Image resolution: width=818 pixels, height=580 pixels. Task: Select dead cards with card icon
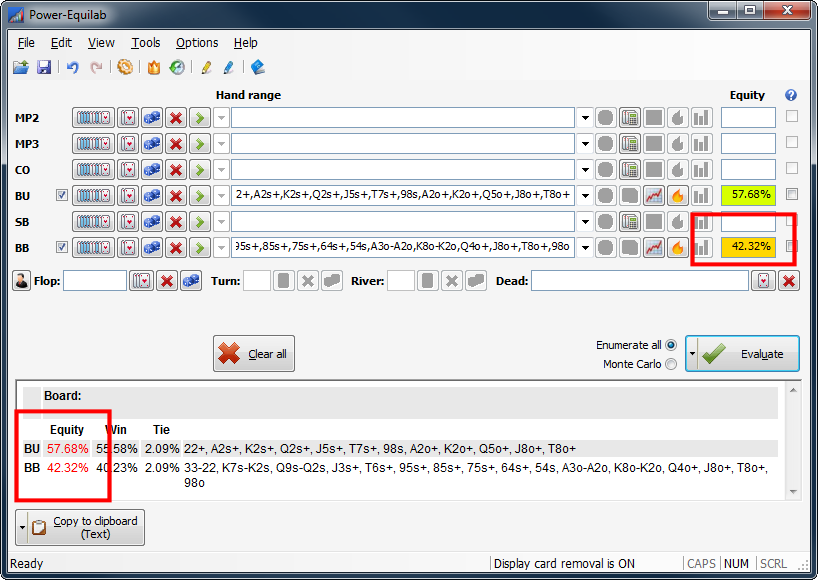[763, 281]
